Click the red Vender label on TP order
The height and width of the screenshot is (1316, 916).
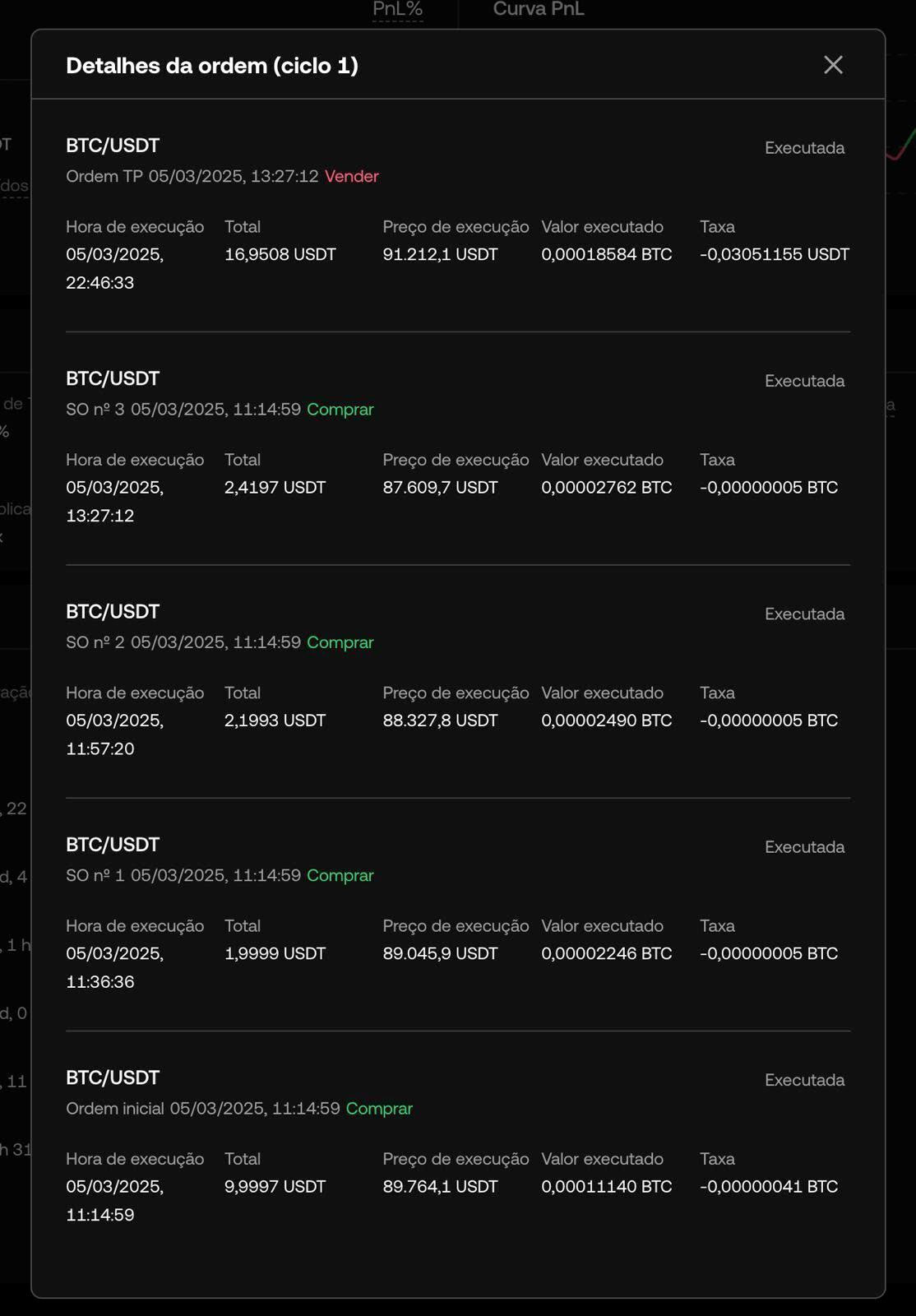tap(352, 176)
